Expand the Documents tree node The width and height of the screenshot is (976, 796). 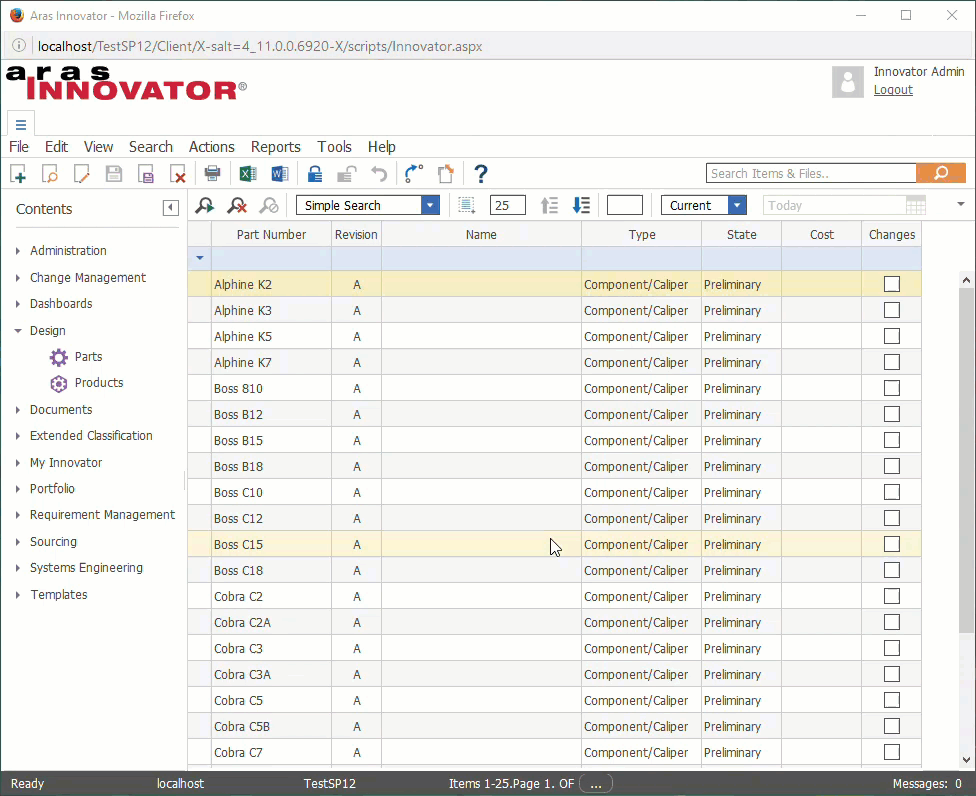tap(17, 410)
